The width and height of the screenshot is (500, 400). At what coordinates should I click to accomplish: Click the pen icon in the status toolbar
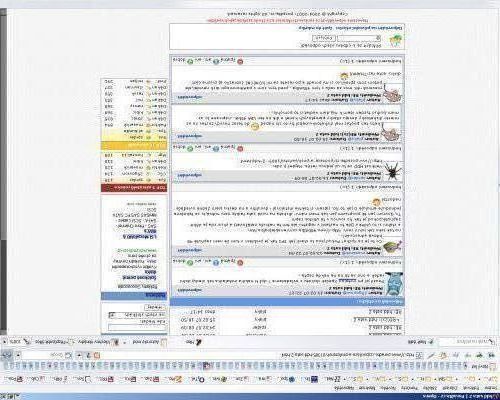[x=199, y=342]
